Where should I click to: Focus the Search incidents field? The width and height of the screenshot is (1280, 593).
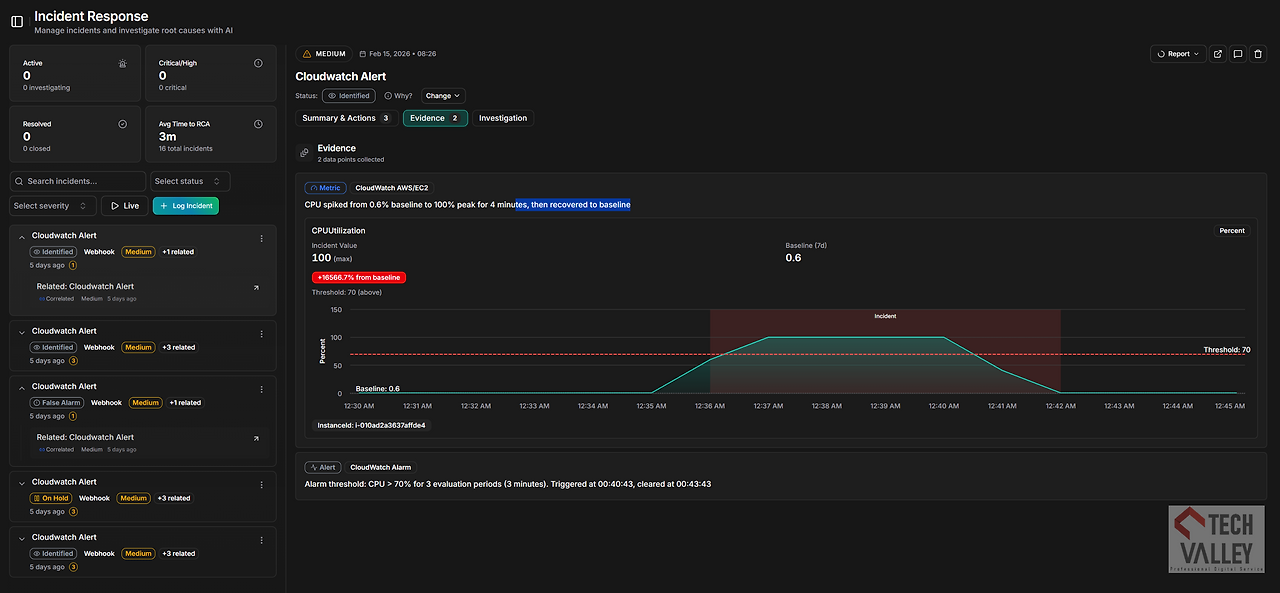point(78,181)
